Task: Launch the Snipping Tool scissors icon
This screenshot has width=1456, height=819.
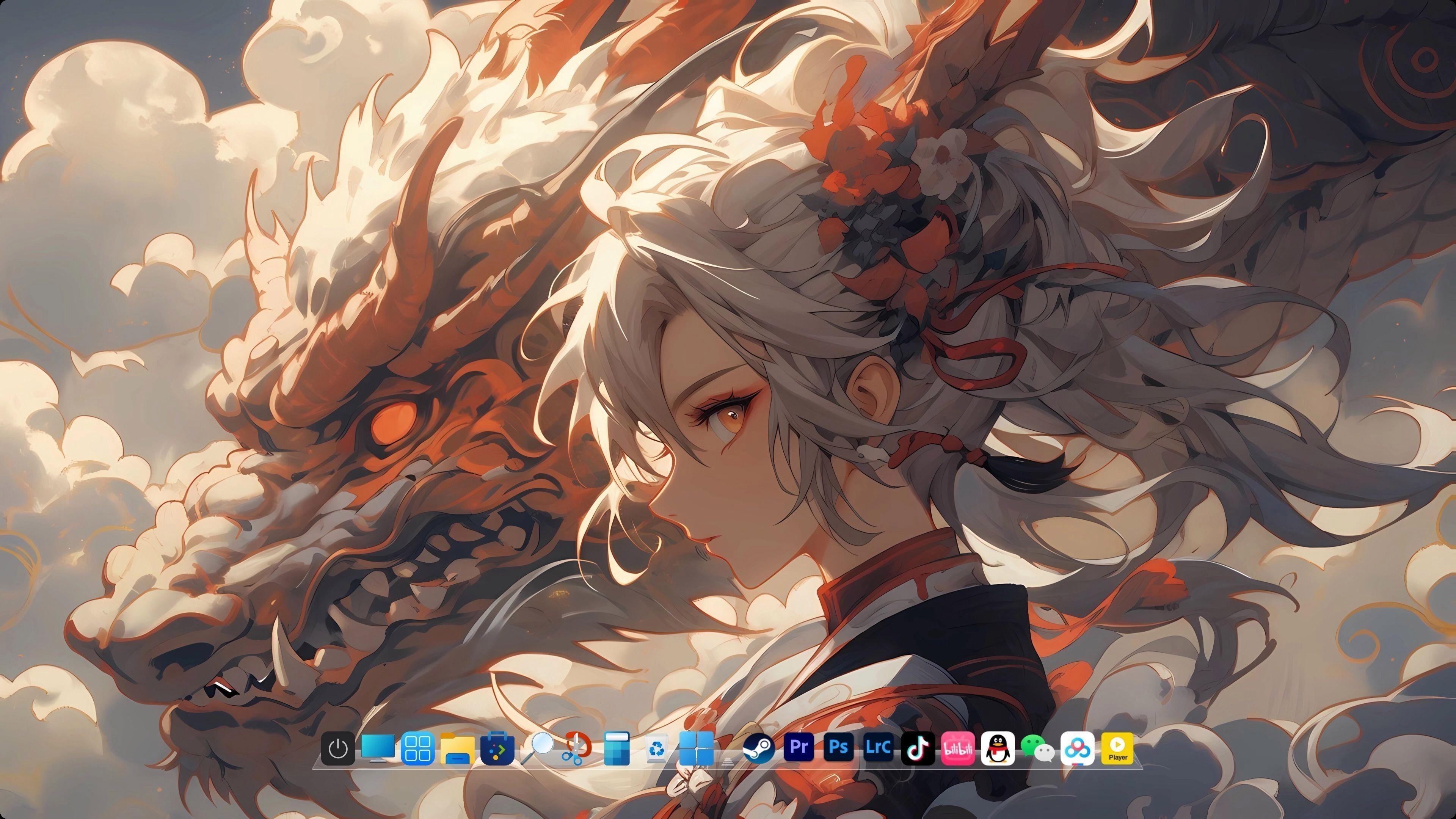Action: [577, 748]
